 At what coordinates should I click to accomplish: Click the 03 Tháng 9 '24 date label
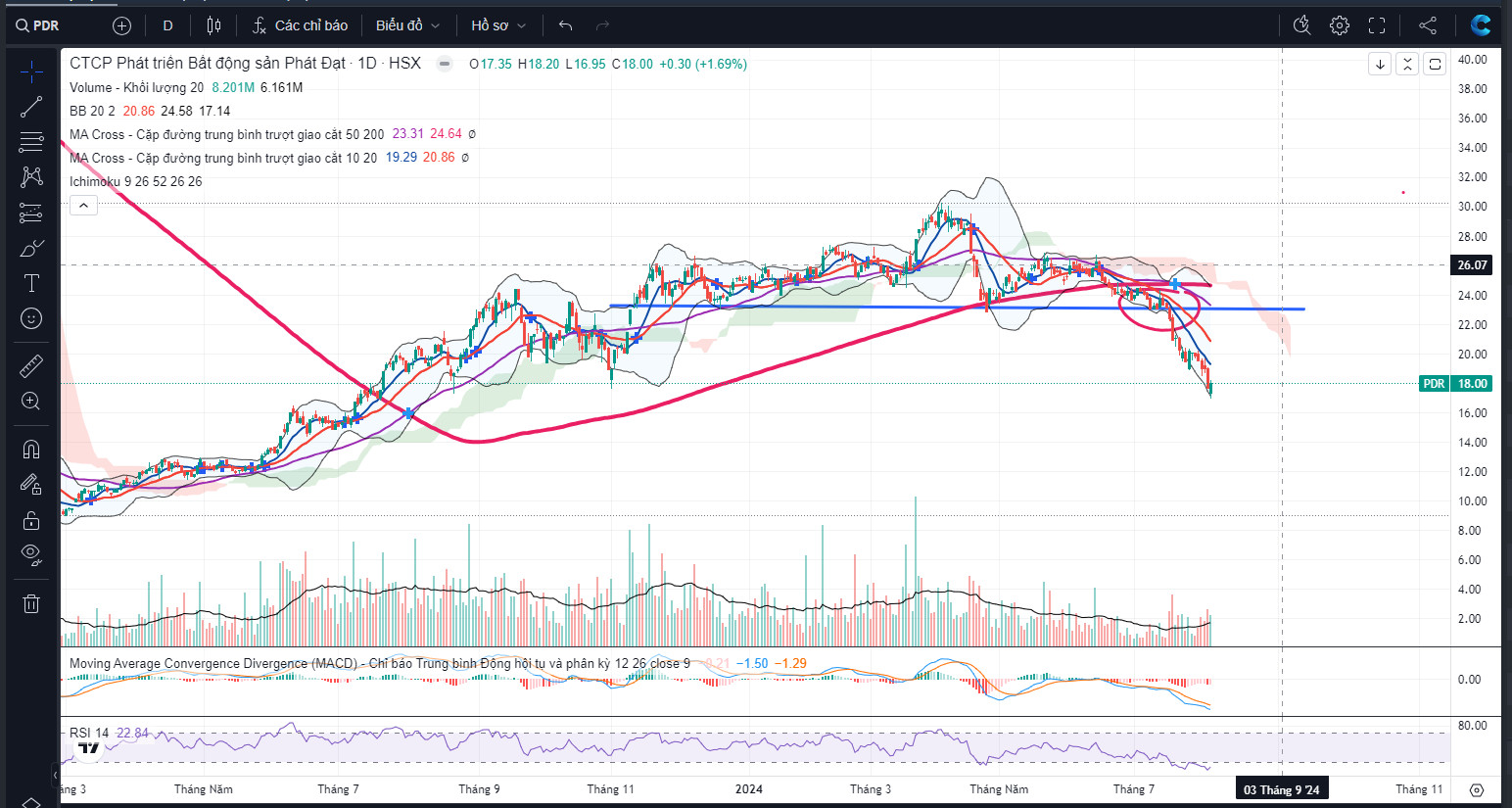pos(1281,789)
